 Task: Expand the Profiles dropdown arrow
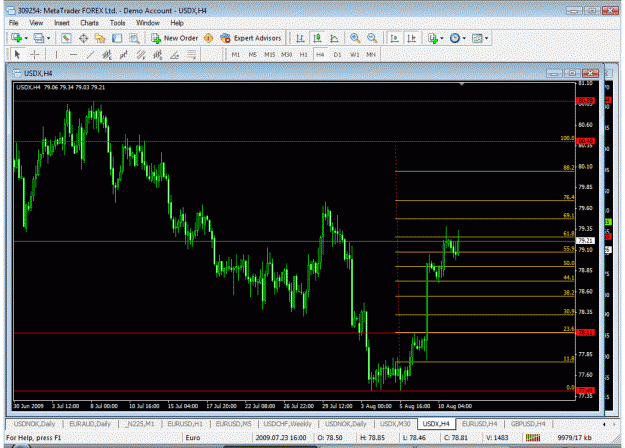(x=49, y=38)
